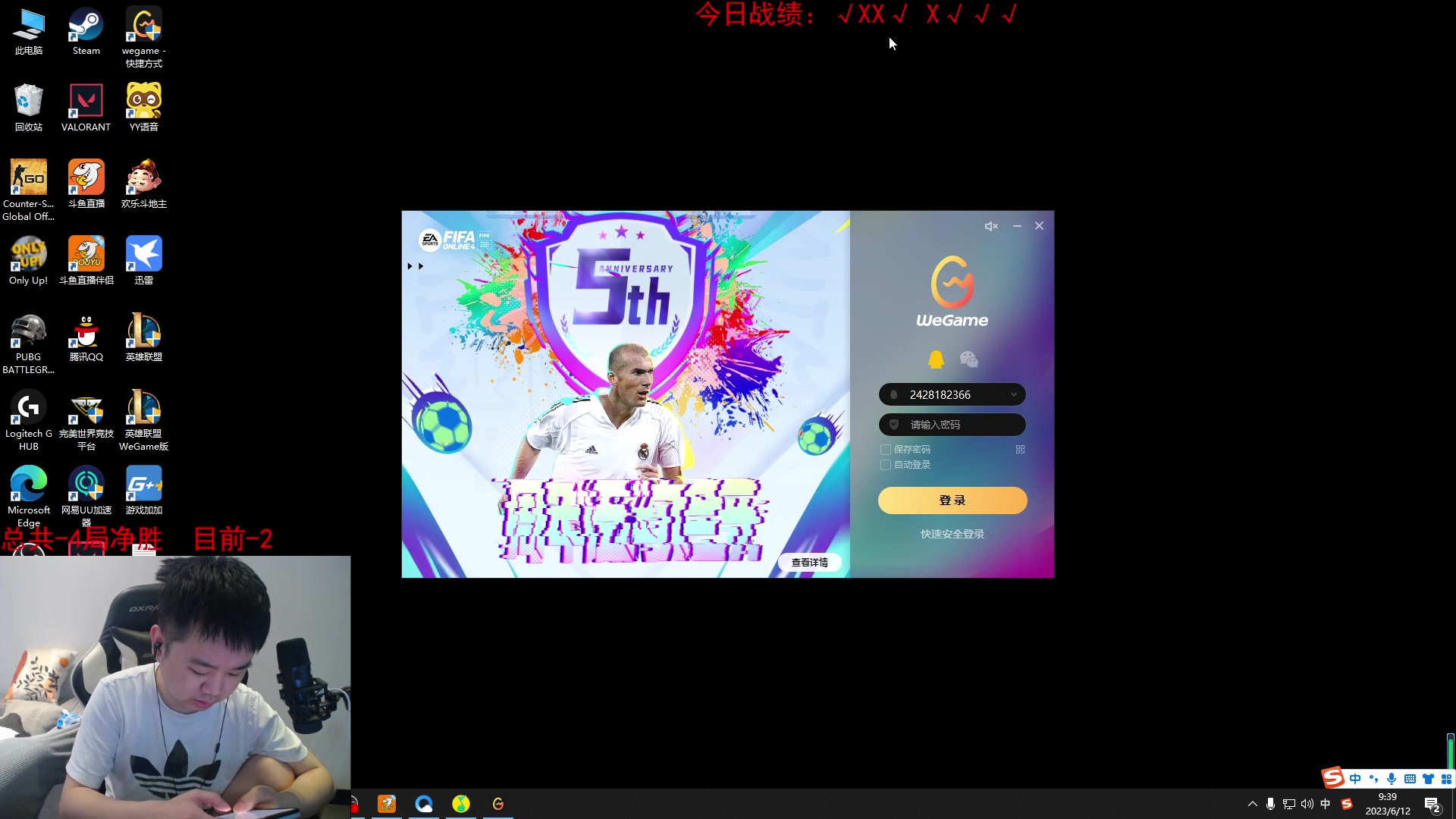Screen dimensions: 1456x819
Task: Select the Logitech G HUB icon
Action: (x=29, y=420)
